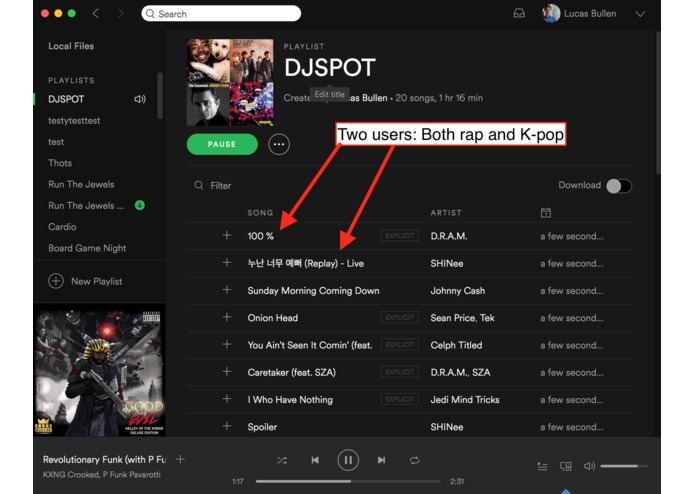The width and height of the screenshot is (695, 494).
Task: Sort by ARTIST column header
Action: (x=446, y=213)
